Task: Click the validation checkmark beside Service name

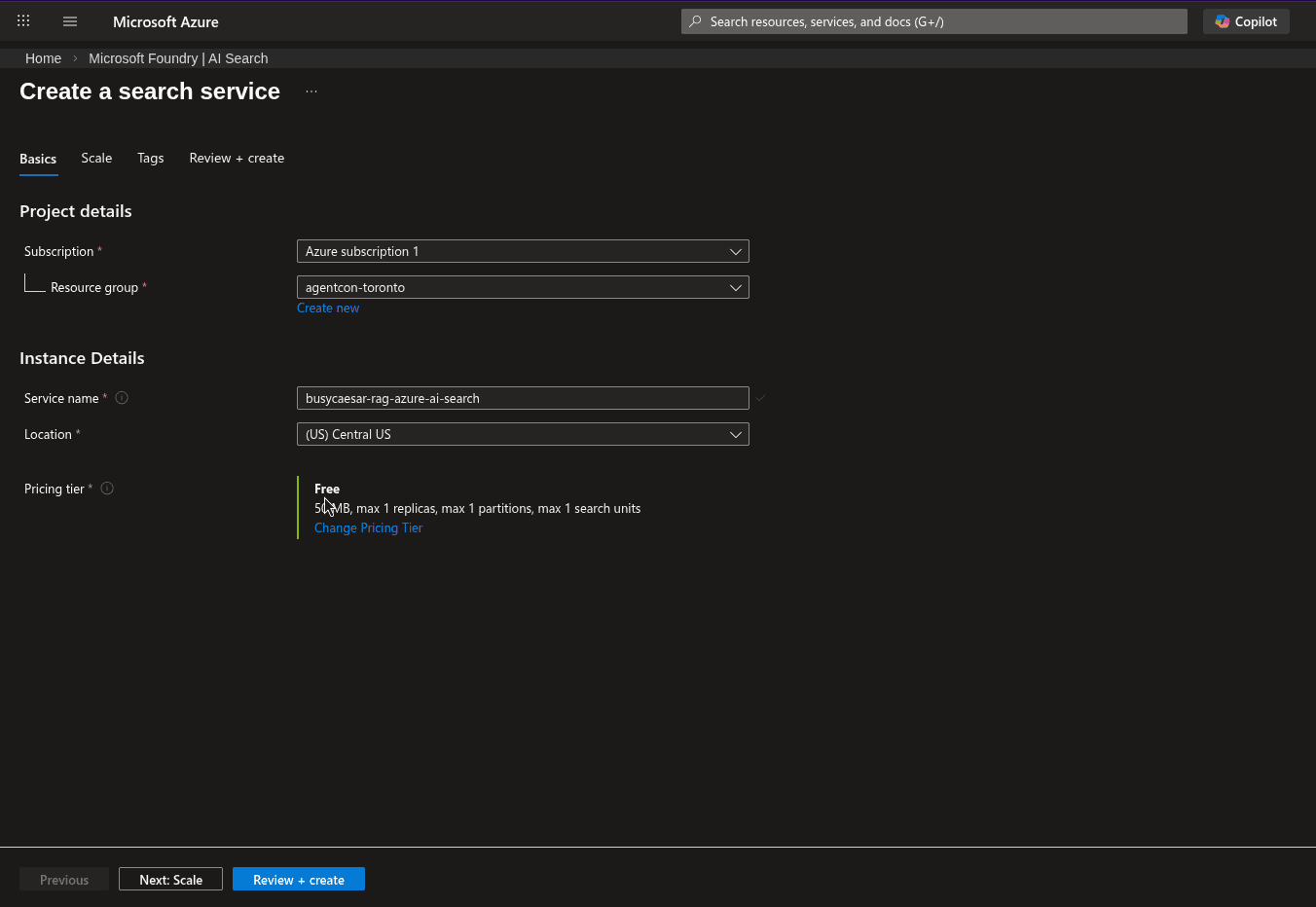Action: click(760, 397)
